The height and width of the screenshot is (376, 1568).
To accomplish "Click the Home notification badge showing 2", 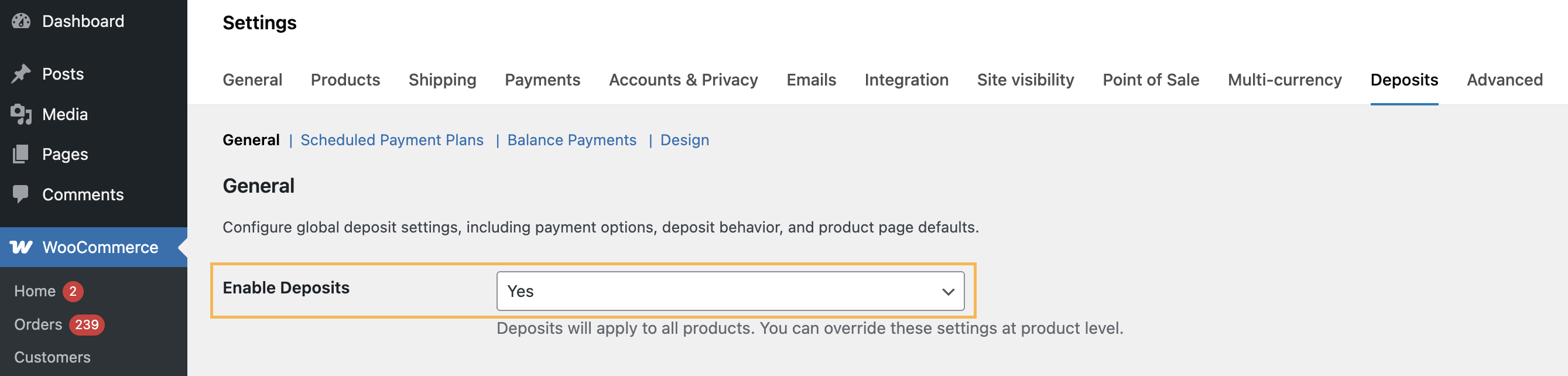I will (73, 292).
